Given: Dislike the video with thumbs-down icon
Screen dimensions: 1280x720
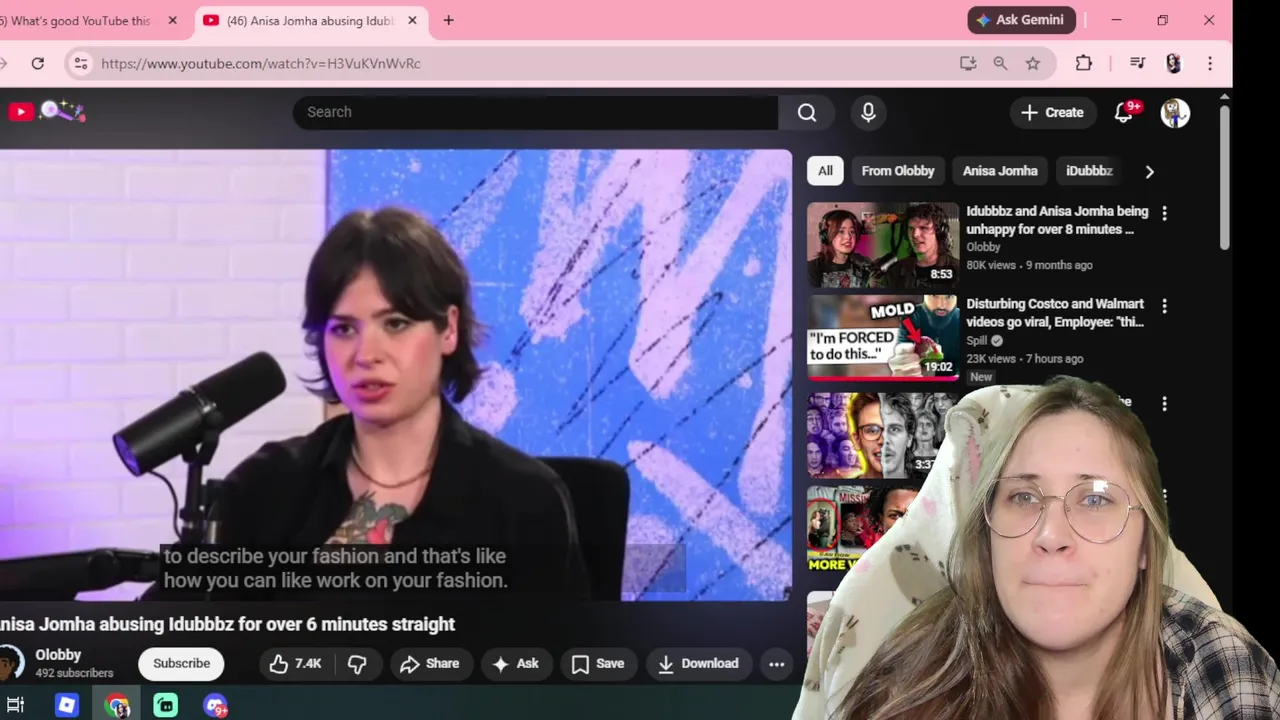Looking at the screenshot, I should click(x=357, y=663).
